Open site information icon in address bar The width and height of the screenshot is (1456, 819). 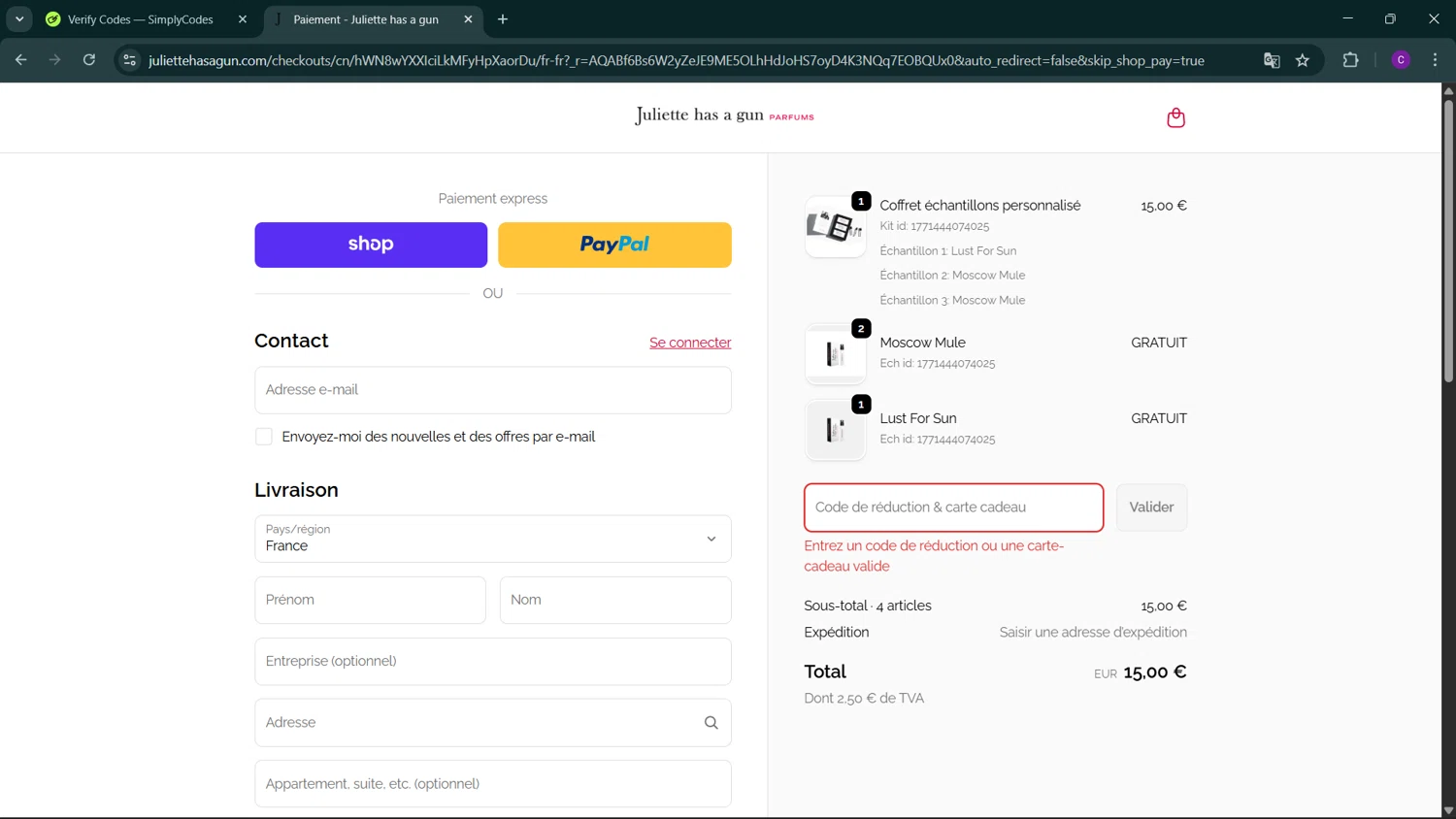pyautogui.click(x=129, y=60)
